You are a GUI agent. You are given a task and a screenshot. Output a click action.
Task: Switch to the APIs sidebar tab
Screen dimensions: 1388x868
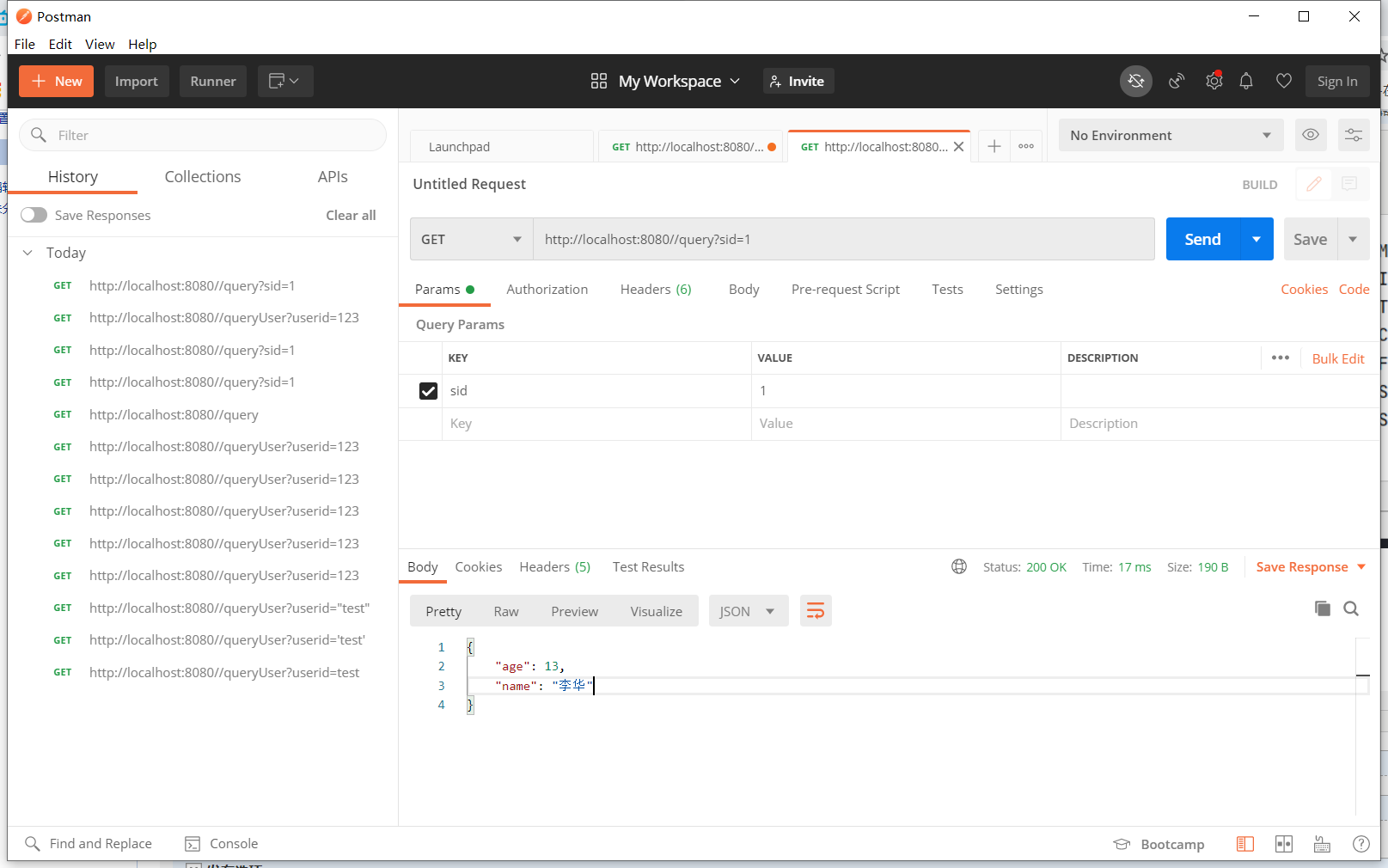coord(333,176)
